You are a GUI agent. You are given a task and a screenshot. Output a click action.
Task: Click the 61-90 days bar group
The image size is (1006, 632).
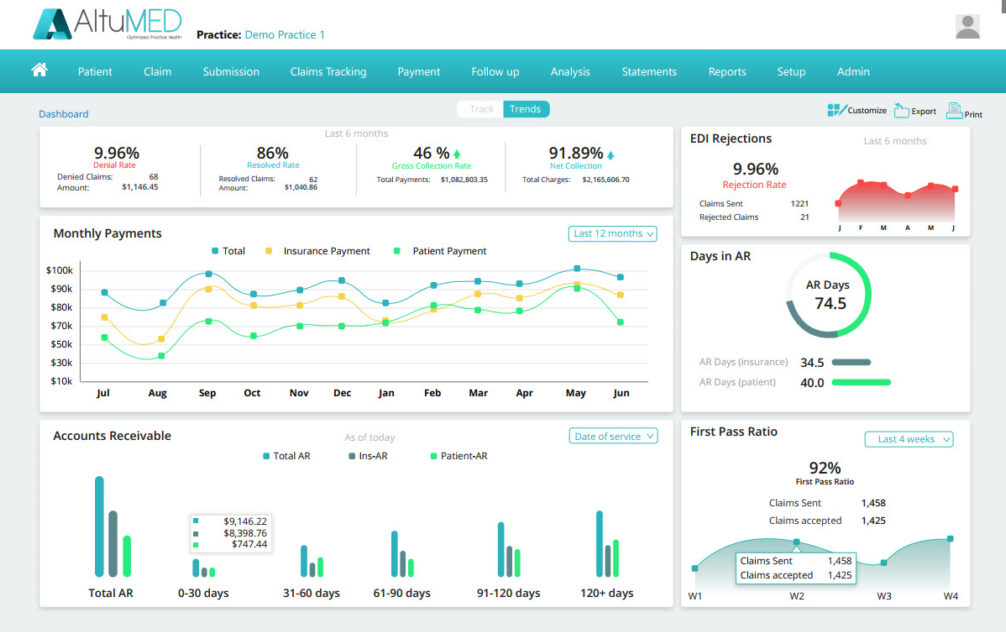coord(402,554)
